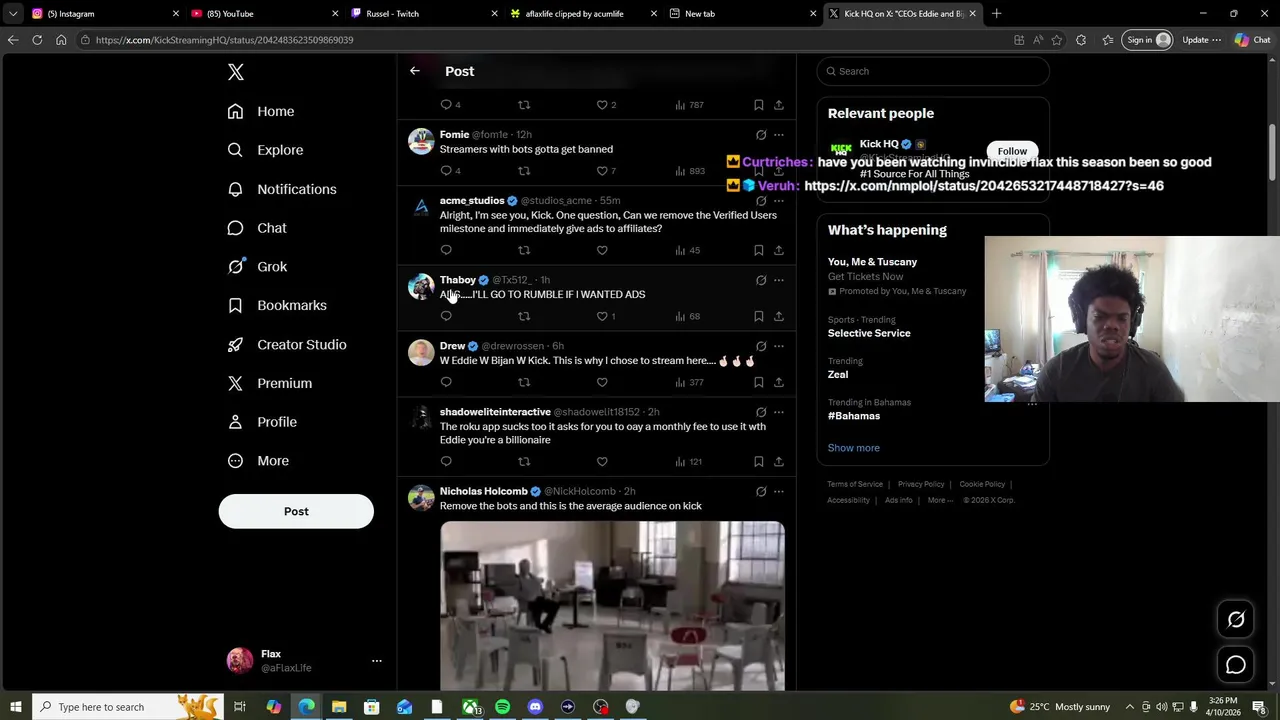This screenshot has height=720, width=1280.
Task: Open the #Bahamas trending topic
Action: tap(854, 416)
